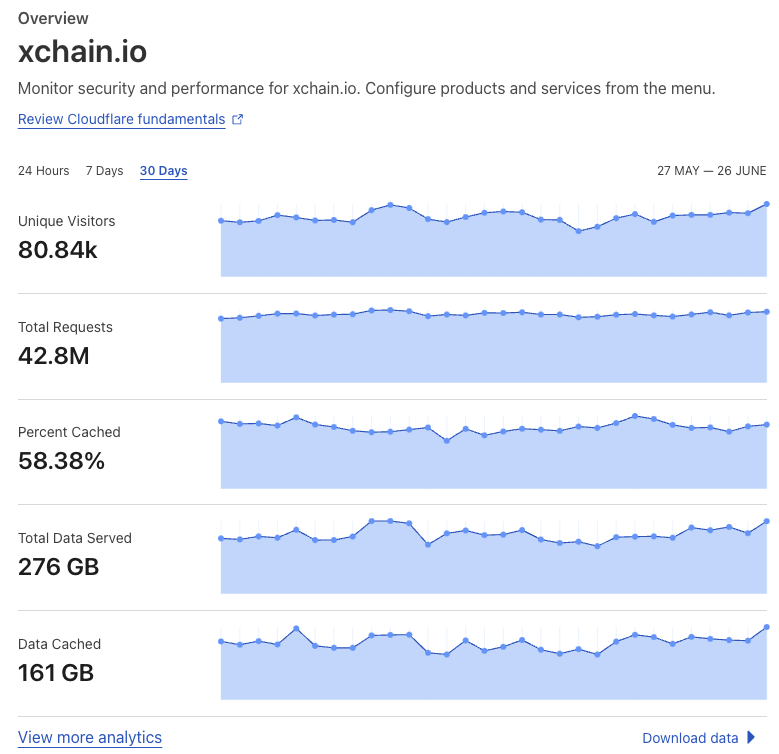Image resolution: width=779 pixels, height=754 pixels.
Task: Click the Total Requests 42.8M value
Action: (54, 356)
